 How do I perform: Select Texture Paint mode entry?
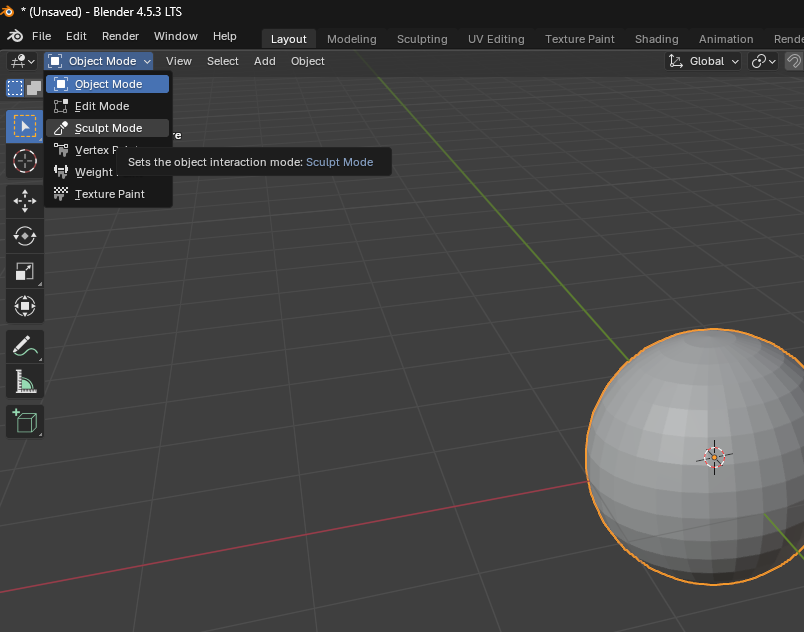click(x=109, y=194)
